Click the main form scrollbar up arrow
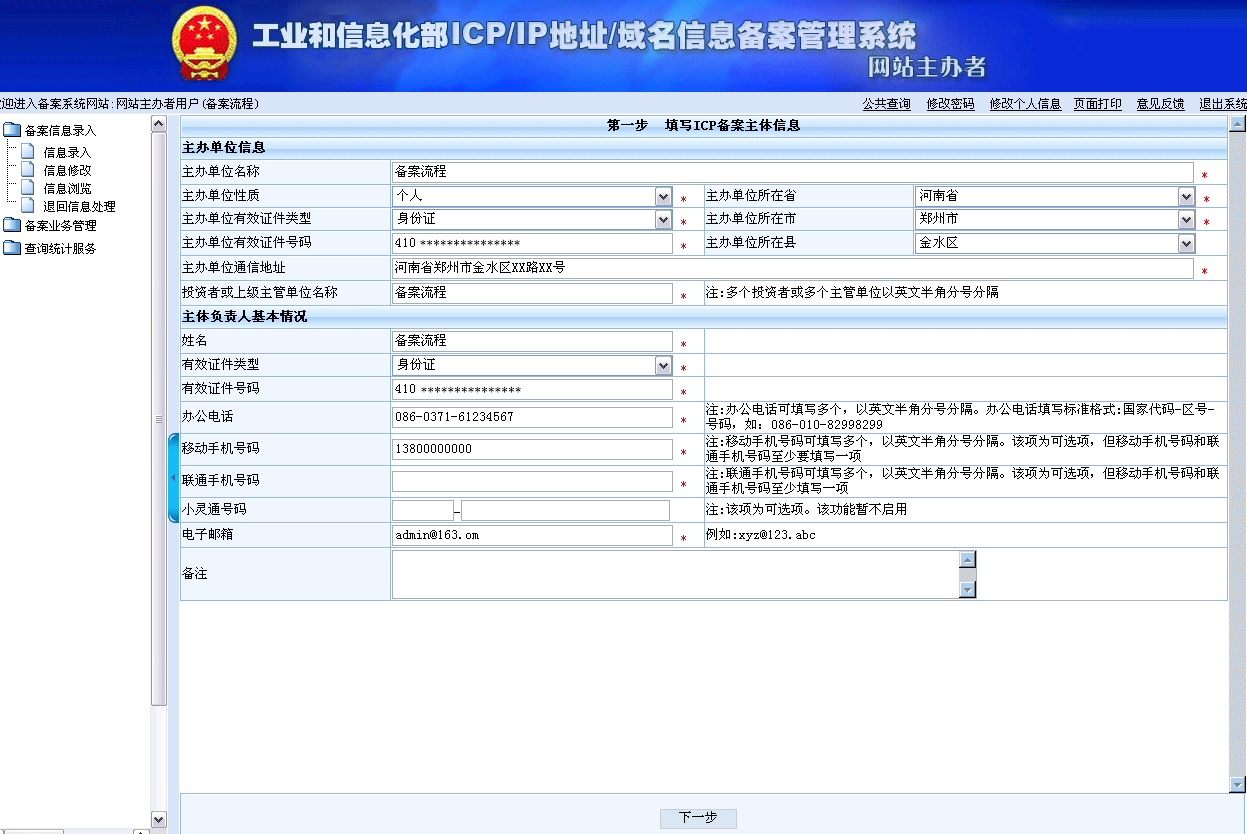The height and width of the screenshot is (834, 1247). click(x=1237, y=124)
